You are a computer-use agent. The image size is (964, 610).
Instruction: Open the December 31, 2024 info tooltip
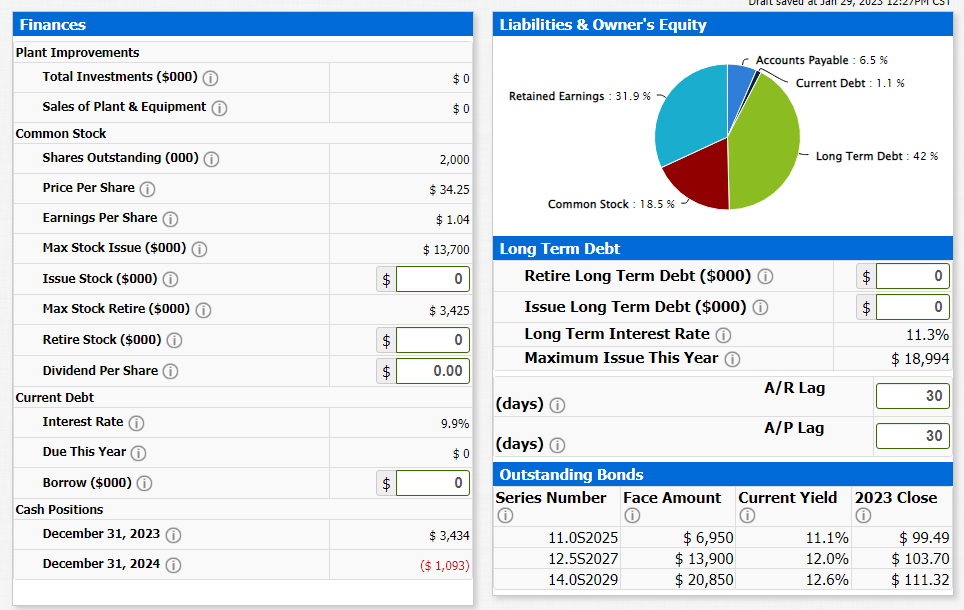pos(172,563)
